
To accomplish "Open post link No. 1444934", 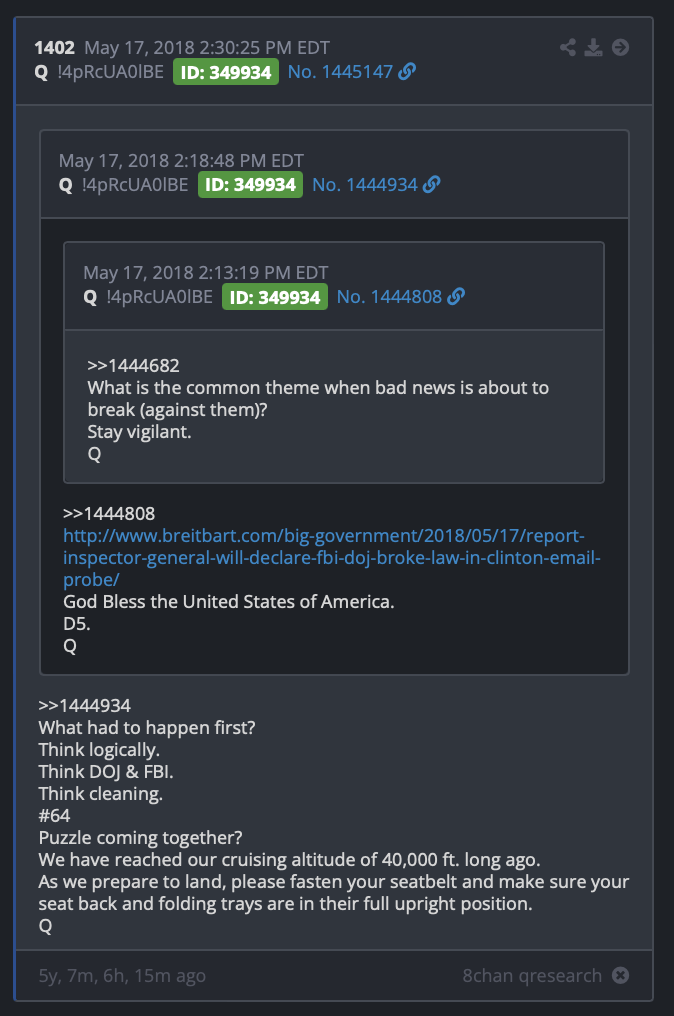I will 365,185.
